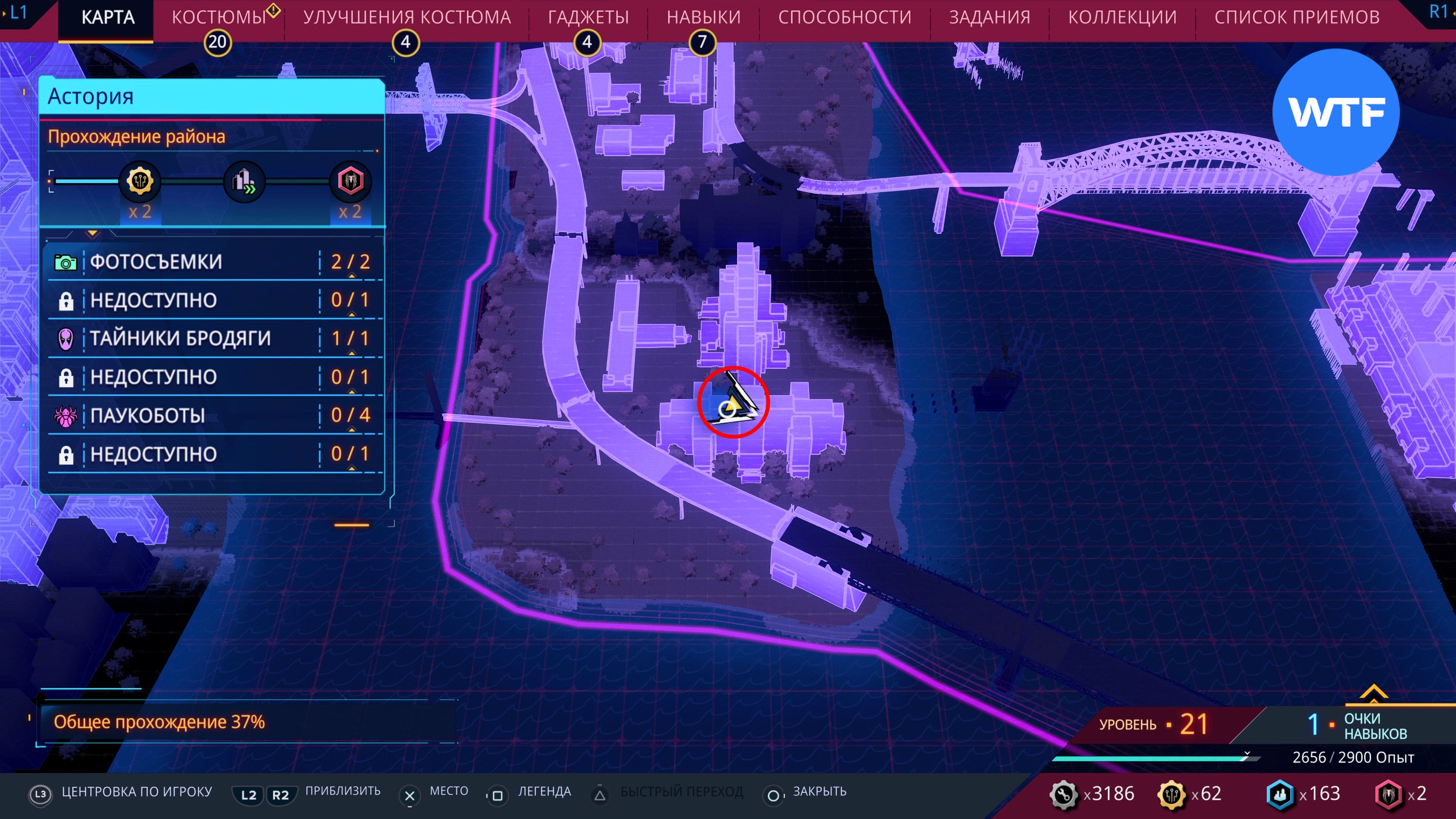This screenshot has height=819, width=1456.
Task: Click the camera icon beside ФОТОСЪЕМКИ
Action: pyautogui.click(x=66, y=262)
